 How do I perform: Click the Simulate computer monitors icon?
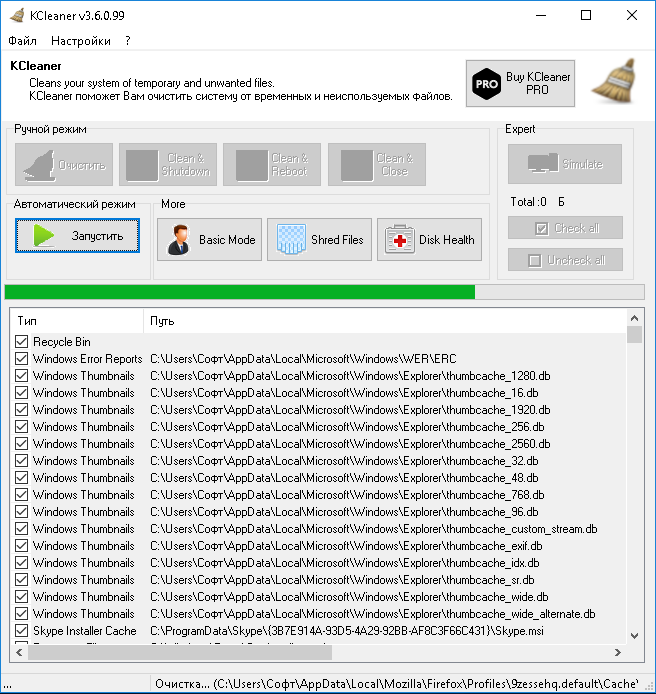(543, 163)
